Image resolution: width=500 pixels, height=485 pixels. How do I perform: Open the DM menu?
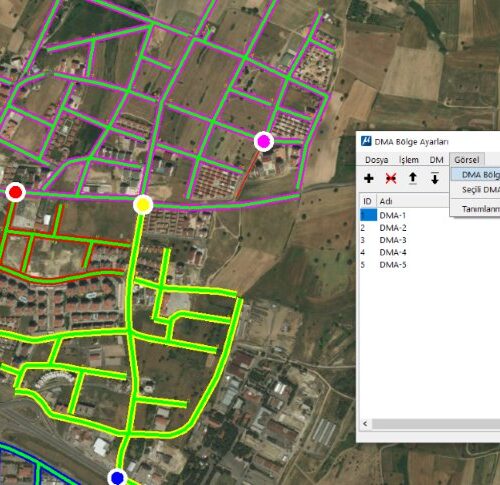tap(437, 160)
